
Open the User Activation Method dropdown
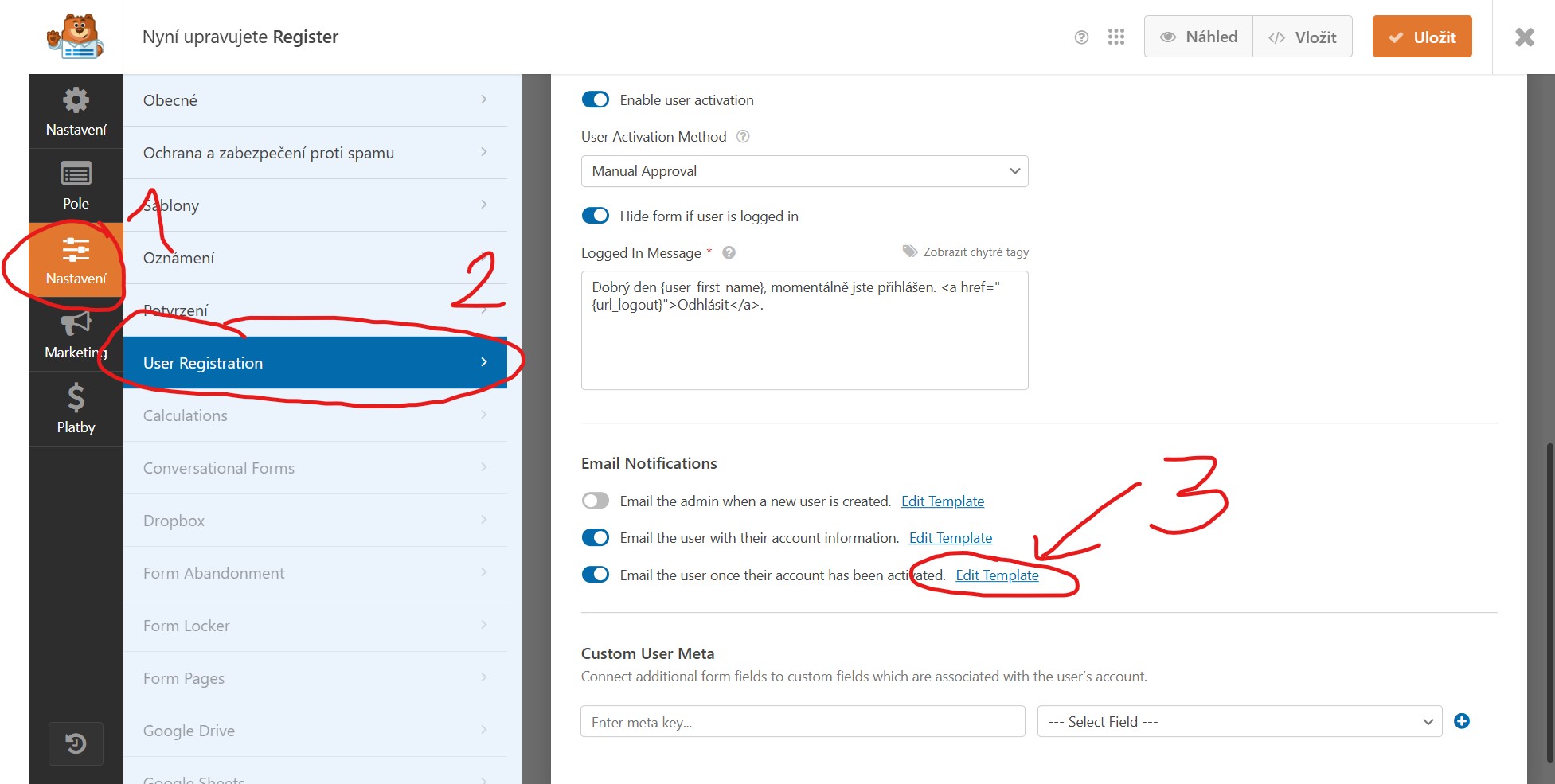click(x=803, y=171)
